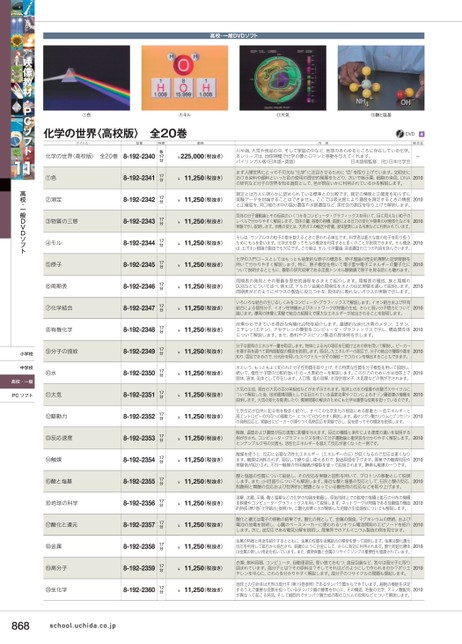Click the small purple square icon next to DVD
462x644 pixels.
click(x=421, y=134)
